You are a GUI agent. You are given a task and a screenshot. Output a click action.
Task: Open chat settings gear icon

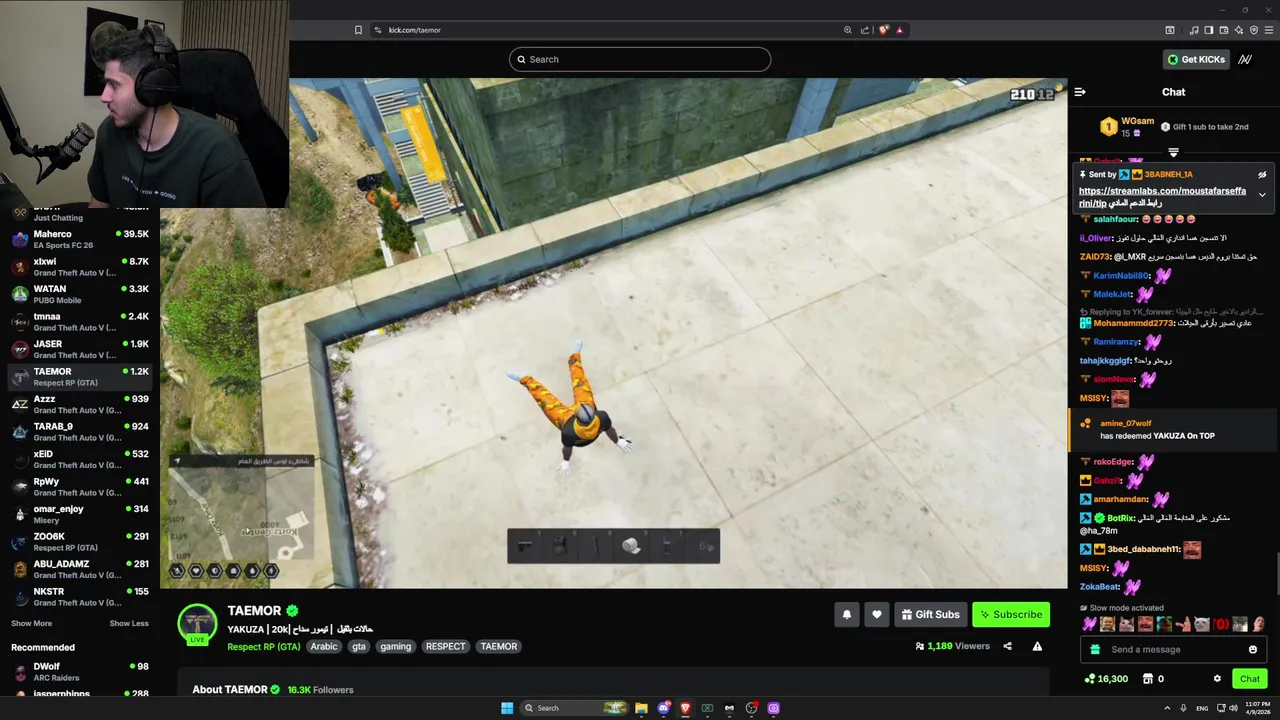pyautogui.click(x=1217, y=679)
